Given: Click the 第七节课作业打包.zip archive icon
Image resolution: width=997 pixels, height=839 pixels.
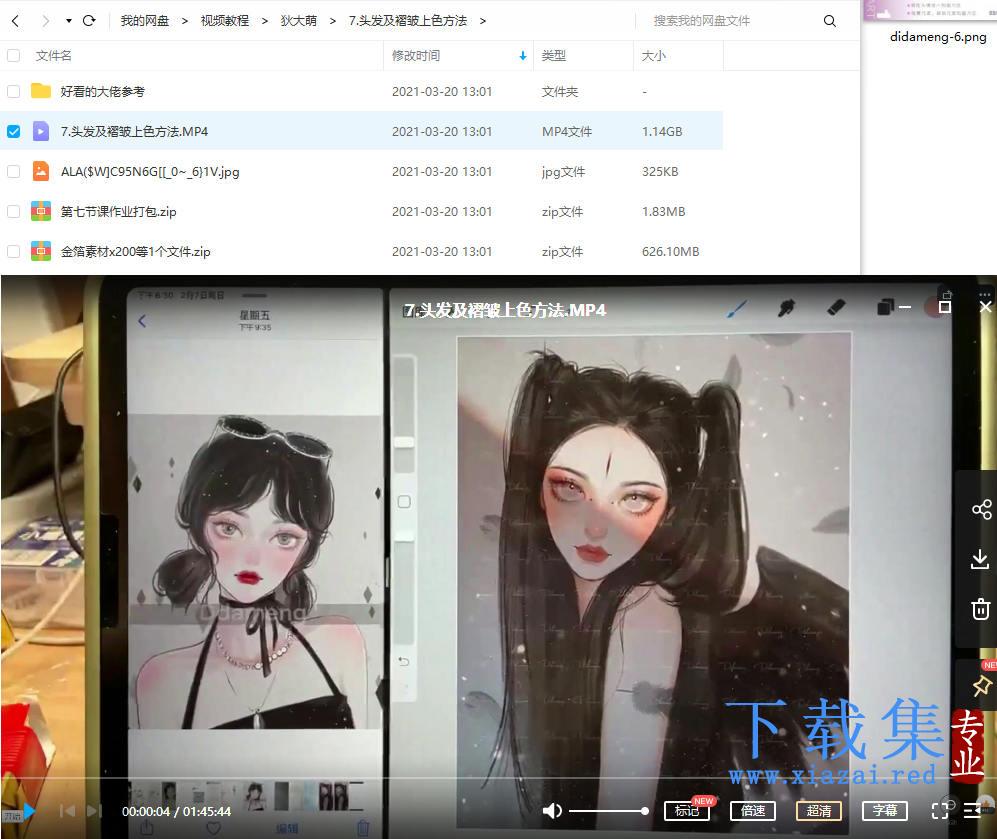Looking at the screenshot, I should pyautogui.click(x=41, y=211).
